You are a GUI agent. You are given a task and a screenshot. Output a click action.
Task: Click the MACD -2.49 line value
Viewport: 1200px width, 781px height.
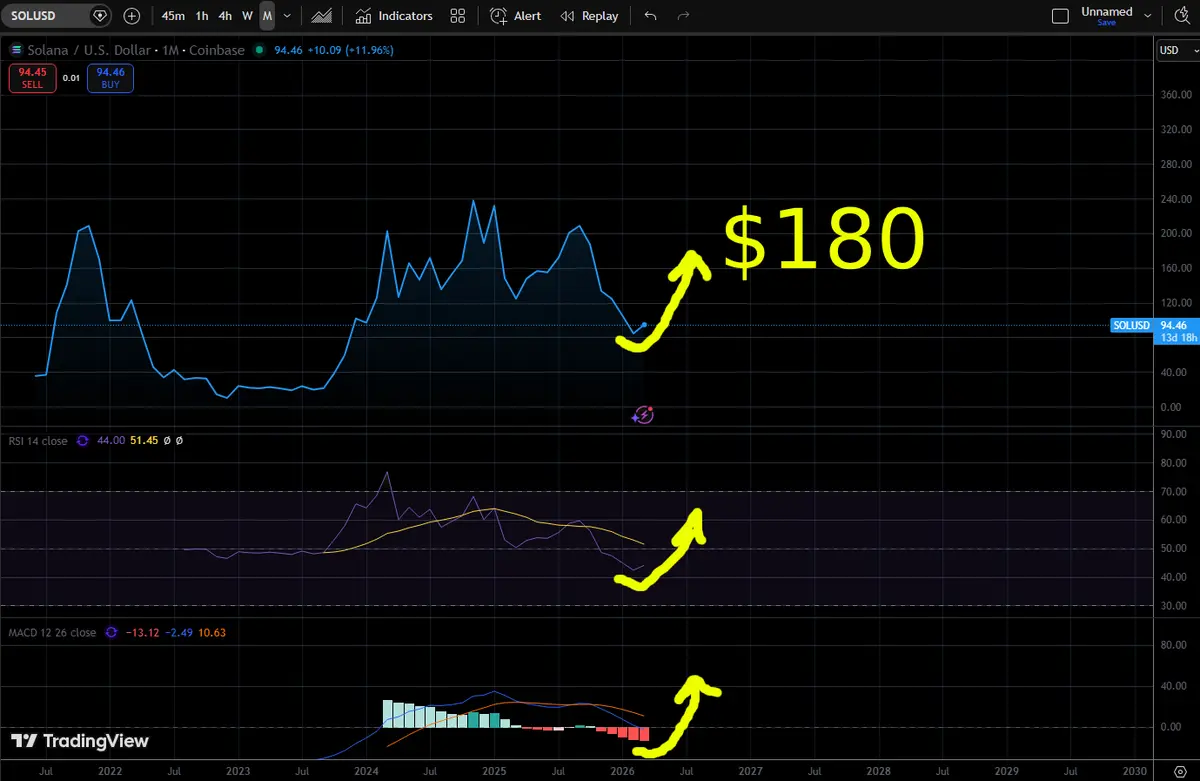pos(180,632)
